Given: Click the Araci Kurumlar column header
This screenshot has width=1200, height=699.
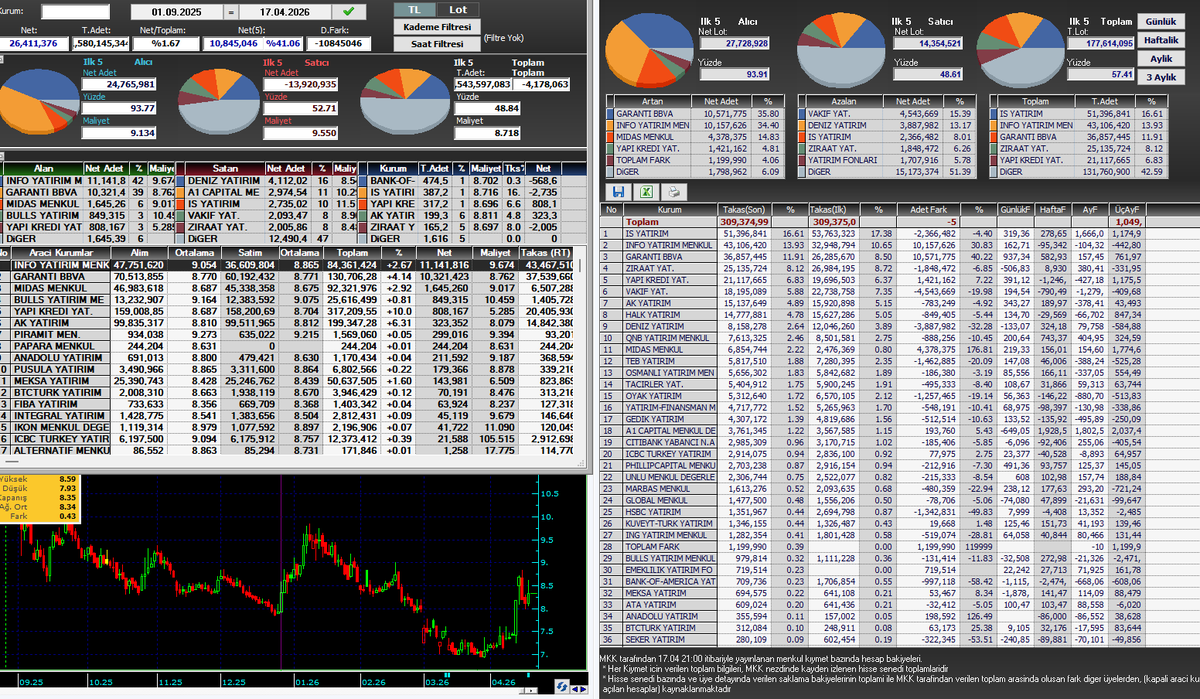Looking at the screenshot, I should point(62,253).
